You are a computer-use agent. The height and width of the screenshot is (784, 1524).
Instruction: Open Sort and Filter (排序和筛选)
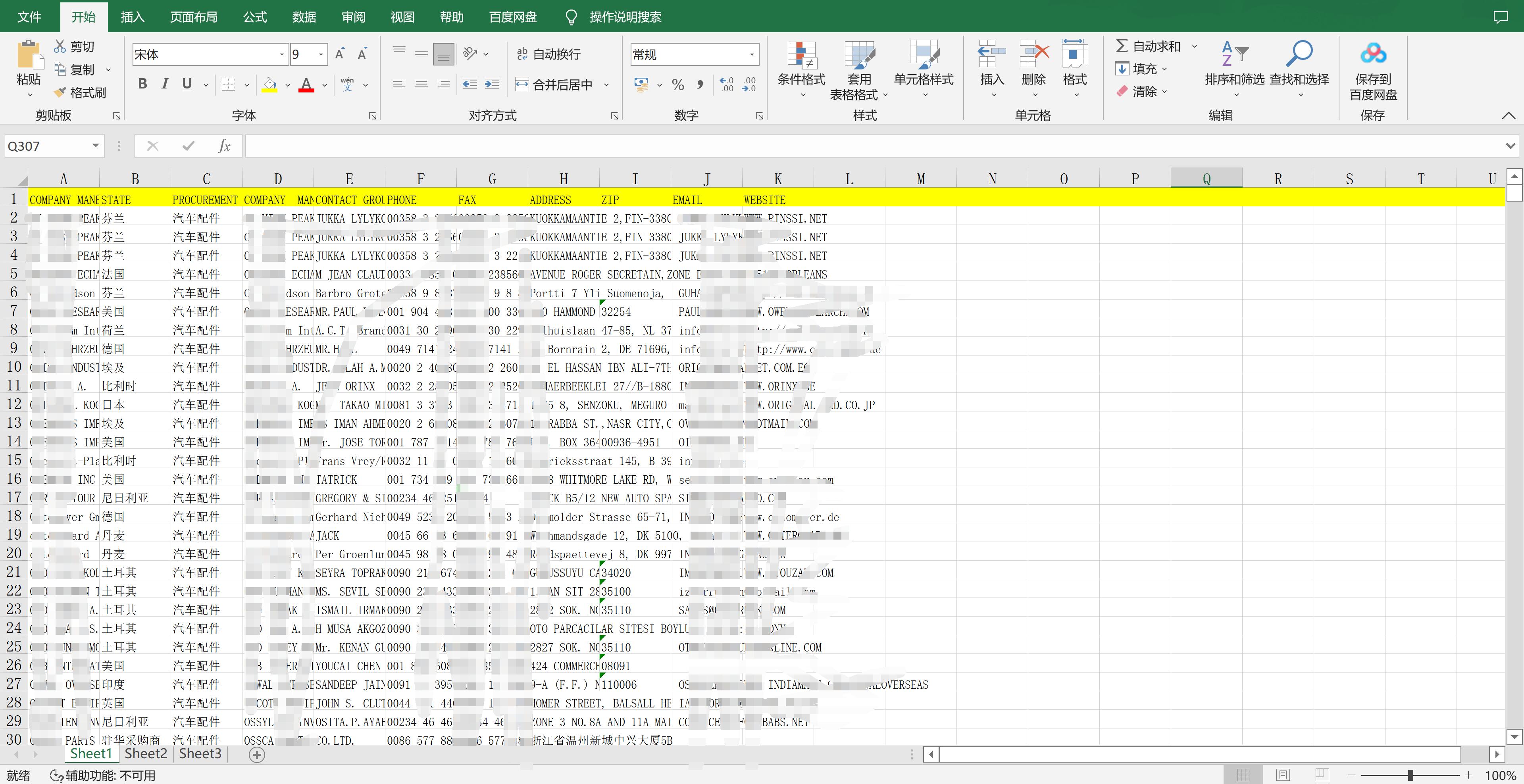tap(1235, 70)
